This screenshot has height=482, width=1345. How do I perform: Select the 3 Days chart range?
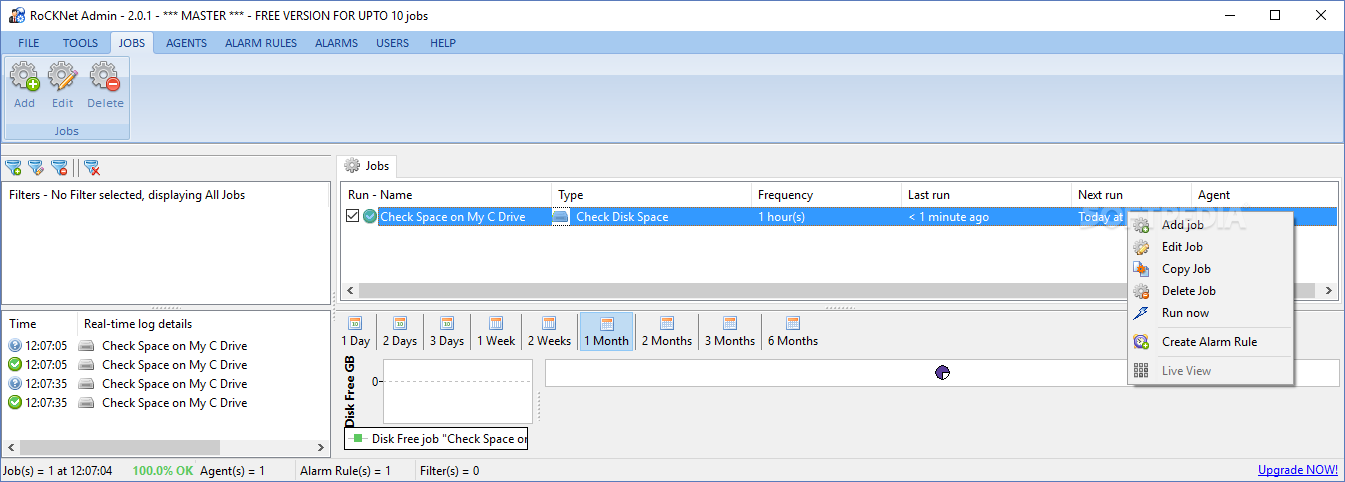(x=447, y=331)
